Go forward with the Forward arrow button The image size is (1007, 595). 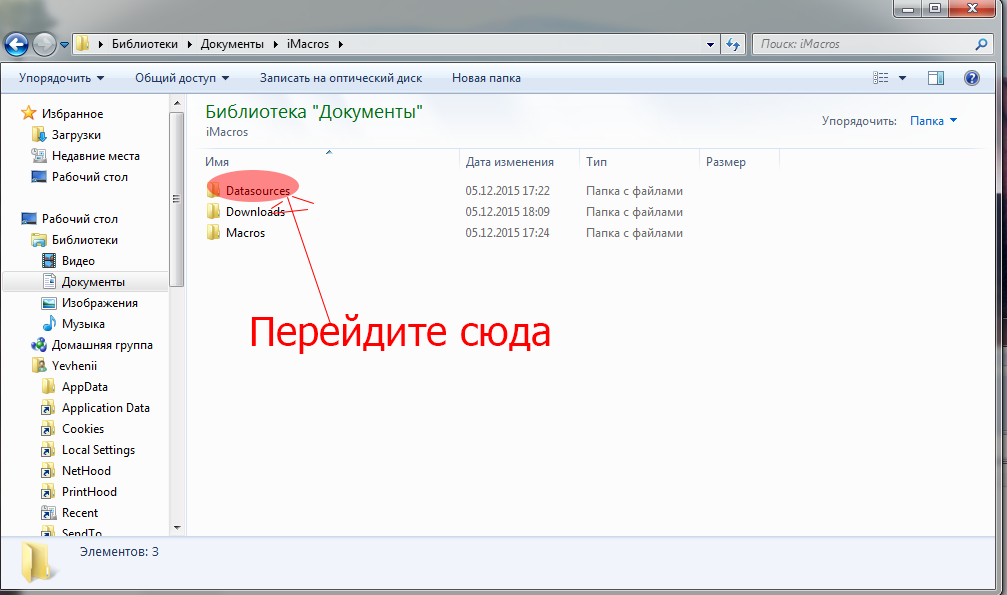(x=44, y=44)
